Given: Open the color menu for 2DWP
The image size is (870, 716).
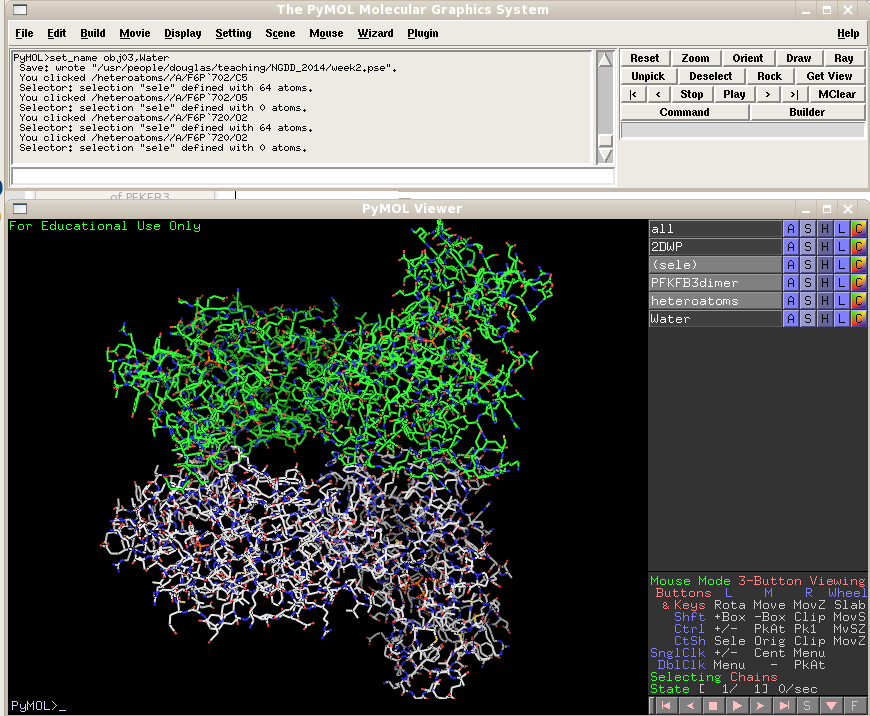Looking at the screenshot, I should [x=859, y=247].
